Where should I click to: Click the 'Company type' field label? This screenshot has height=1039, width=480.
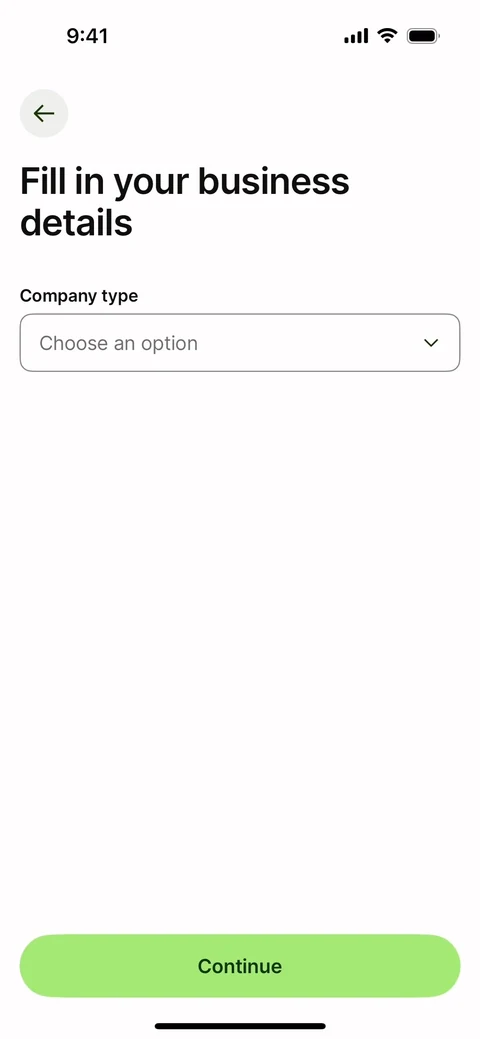(79, 296)
